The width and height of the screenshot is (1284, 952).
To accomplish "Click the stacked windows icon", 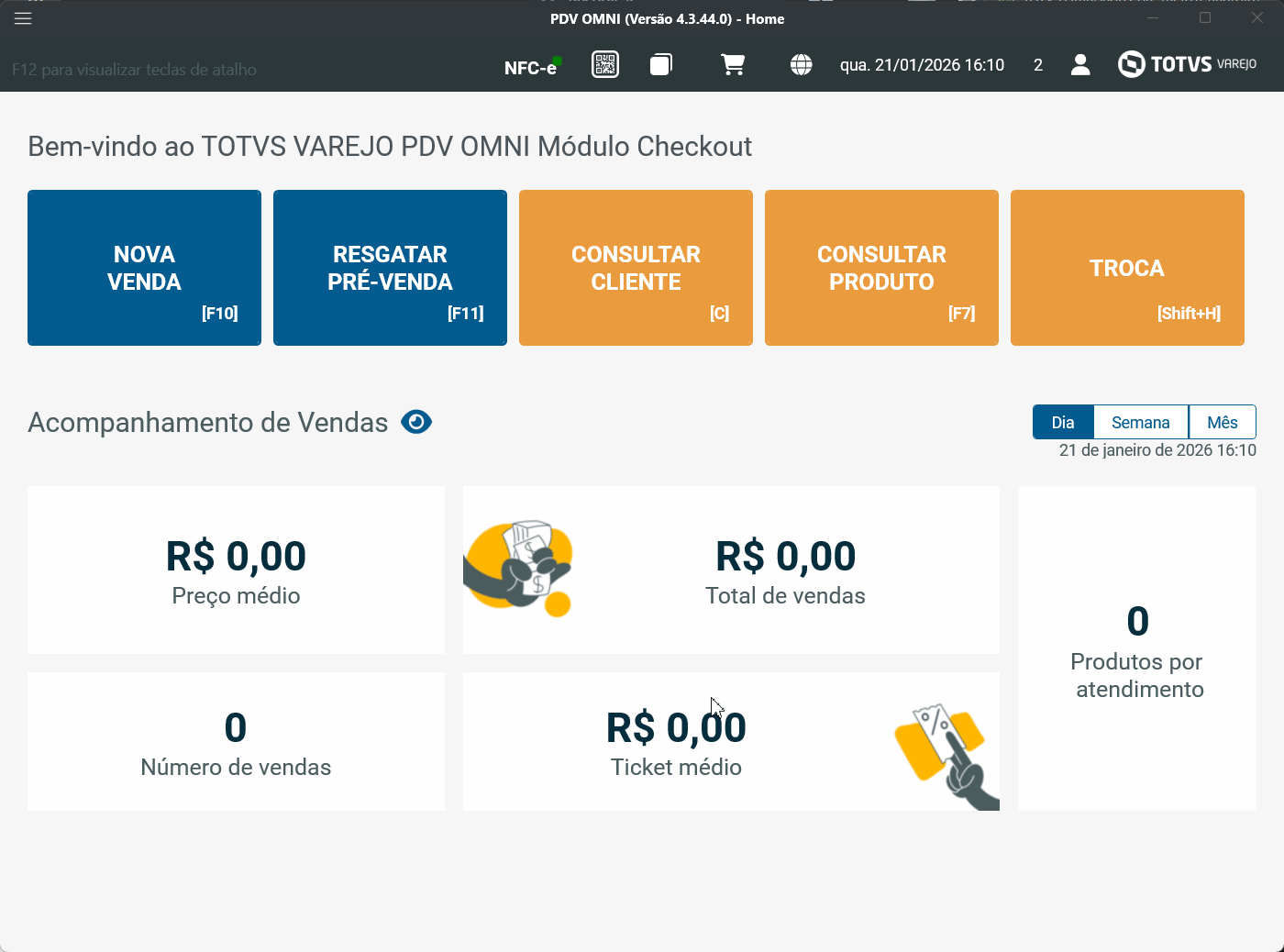I will (661, 65).
